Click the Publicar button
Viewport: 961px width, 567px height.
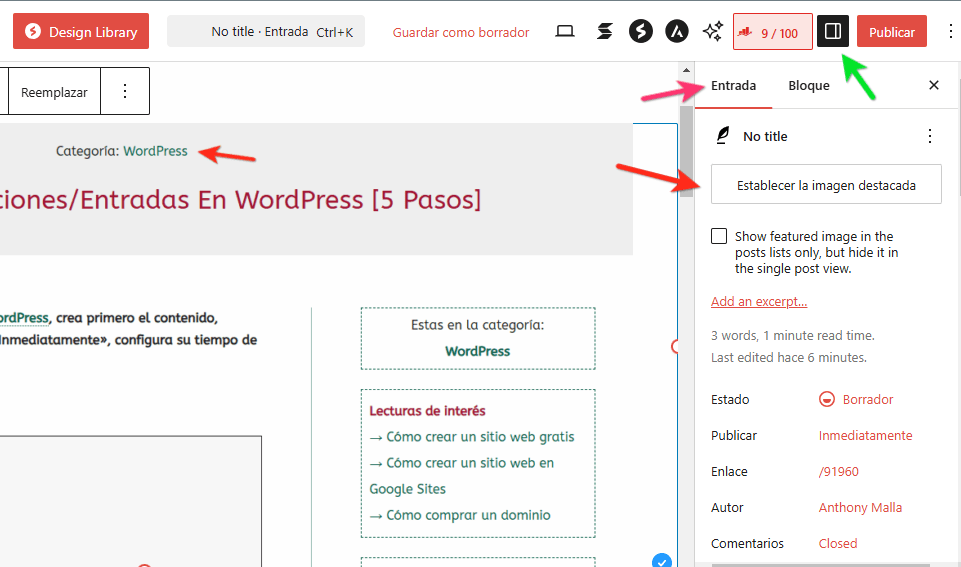(892, 31)
